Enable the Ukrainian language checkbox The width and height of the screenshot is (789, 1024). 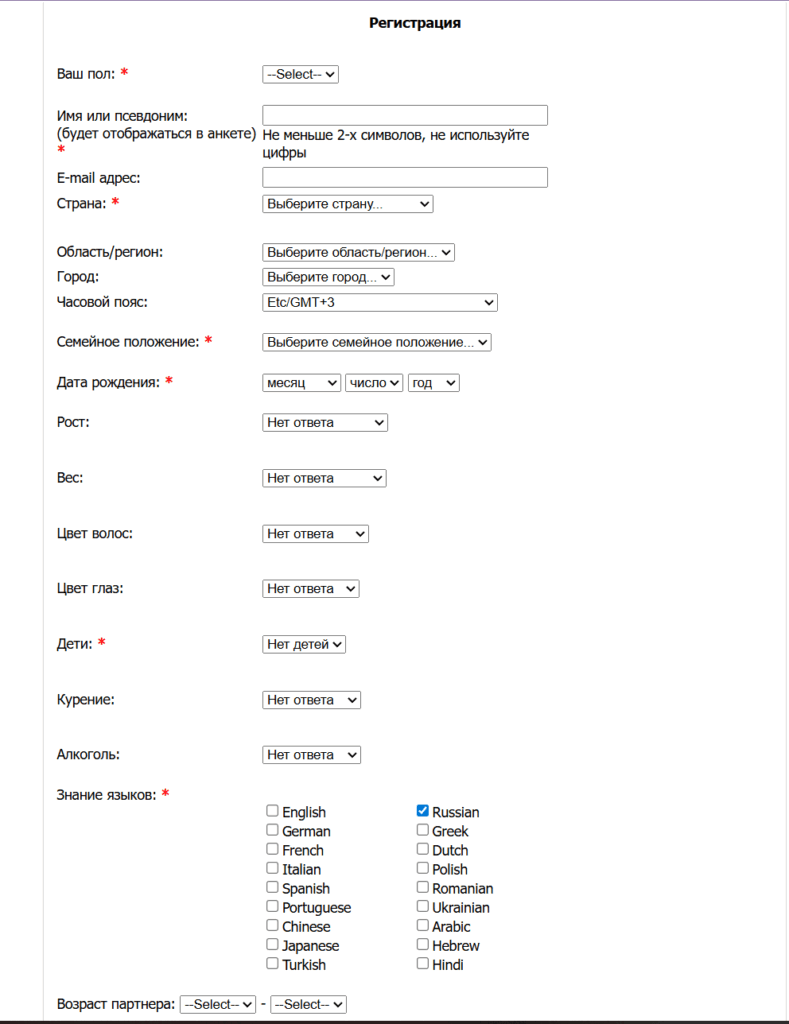pos(423,907)
